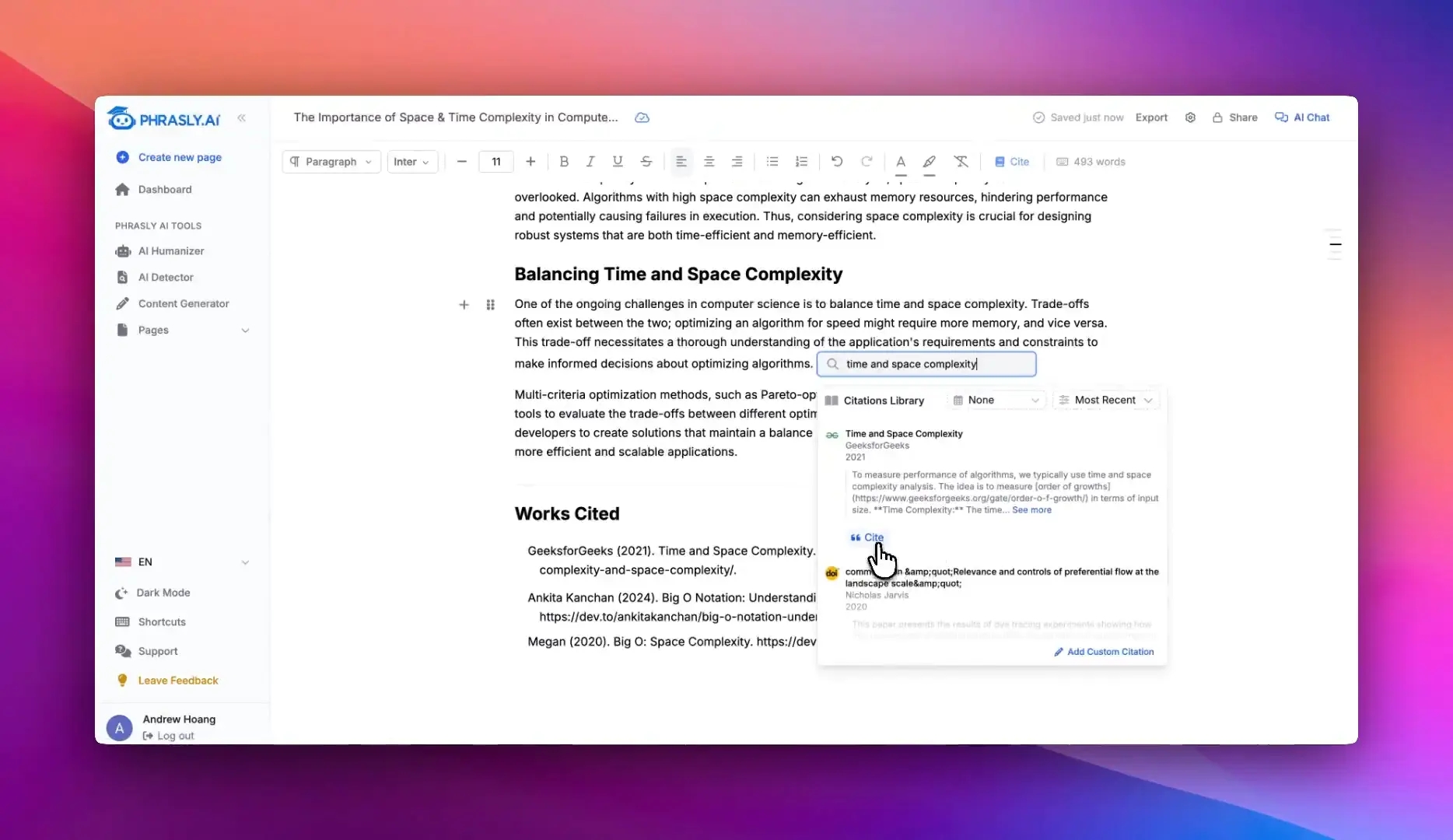1453x840 pixels.
Task: Click the font size field
Action: [496, 162]
